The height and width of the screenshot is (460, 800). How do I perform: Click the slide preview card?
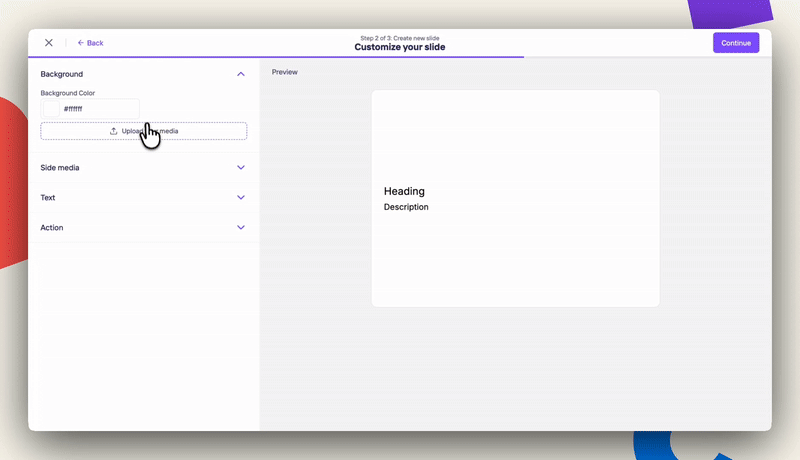pyautogui.click(x=515, y=198)
